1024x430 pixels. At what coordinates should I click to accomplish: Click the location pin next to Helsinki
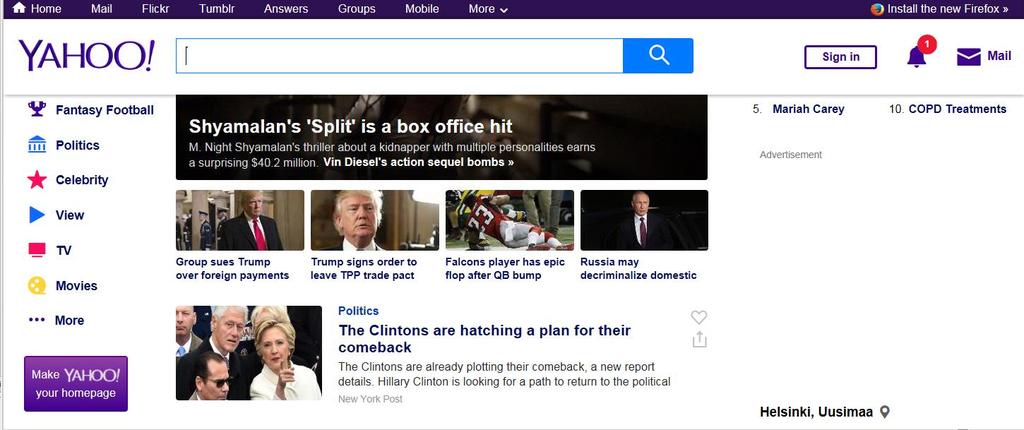(x=885, y=412)
